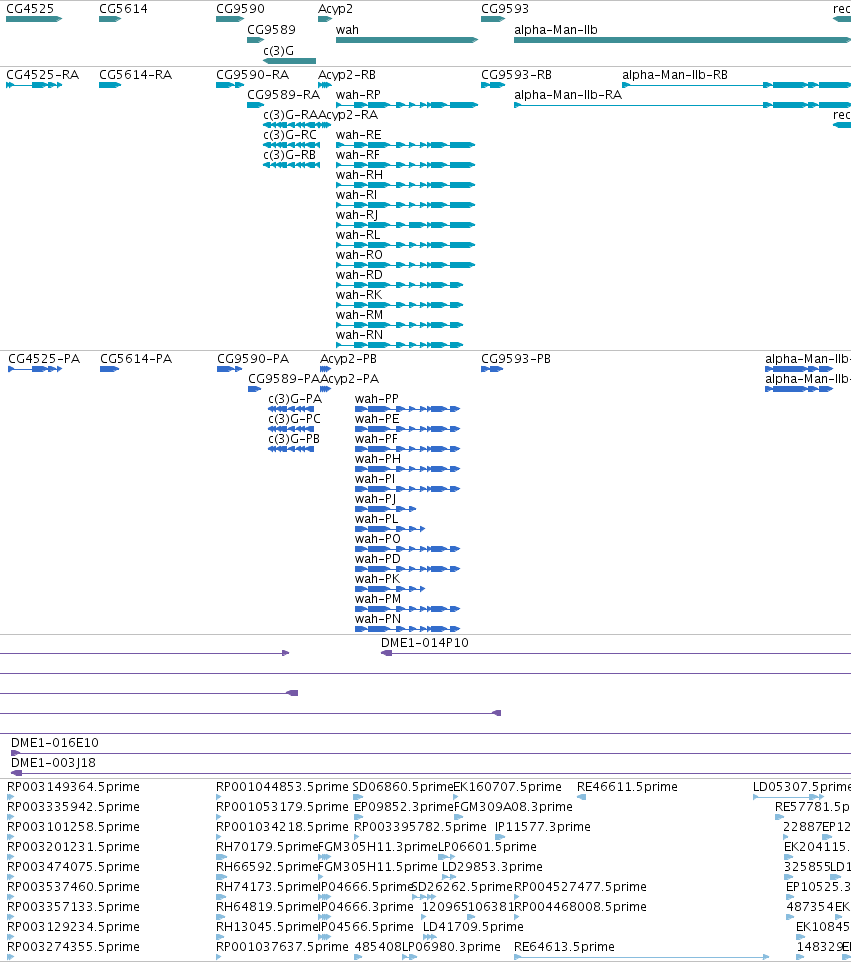
Task: Select the CG5614-PA protein label
Action: click(136, 359)
